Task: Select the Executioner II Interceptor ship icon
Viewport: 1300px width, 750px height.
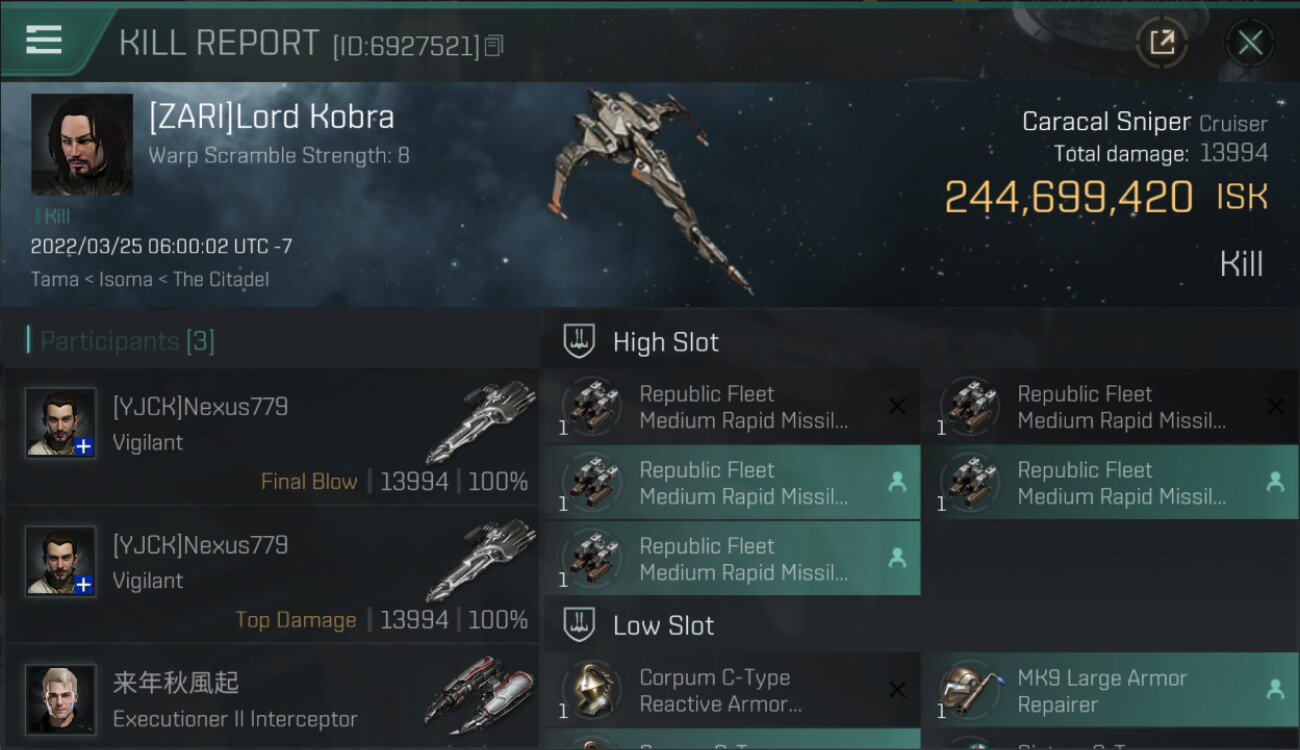Action: point(480,695)
